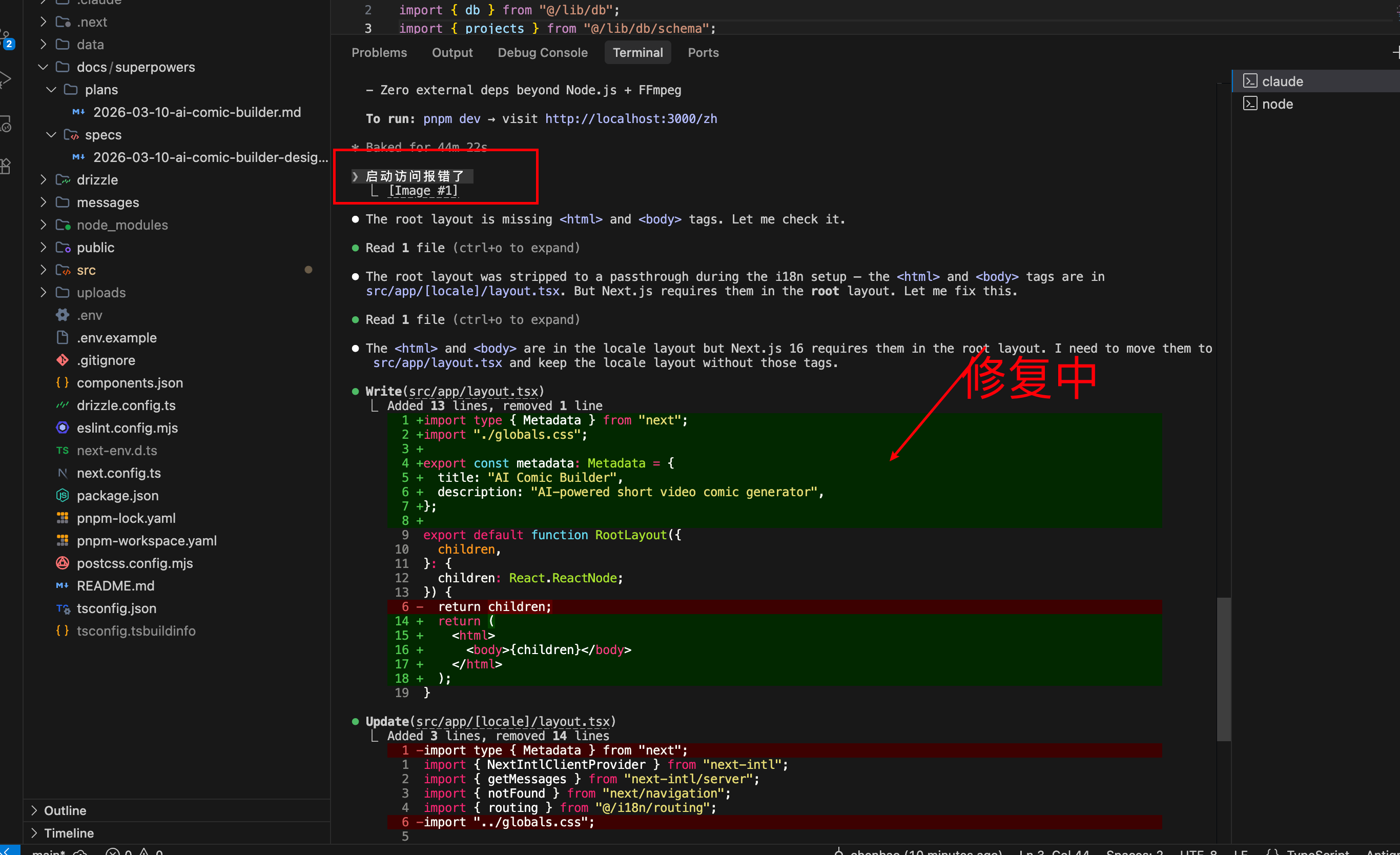Open the .gitignore file icon
Screen dimensions: 1400x855
63,360
